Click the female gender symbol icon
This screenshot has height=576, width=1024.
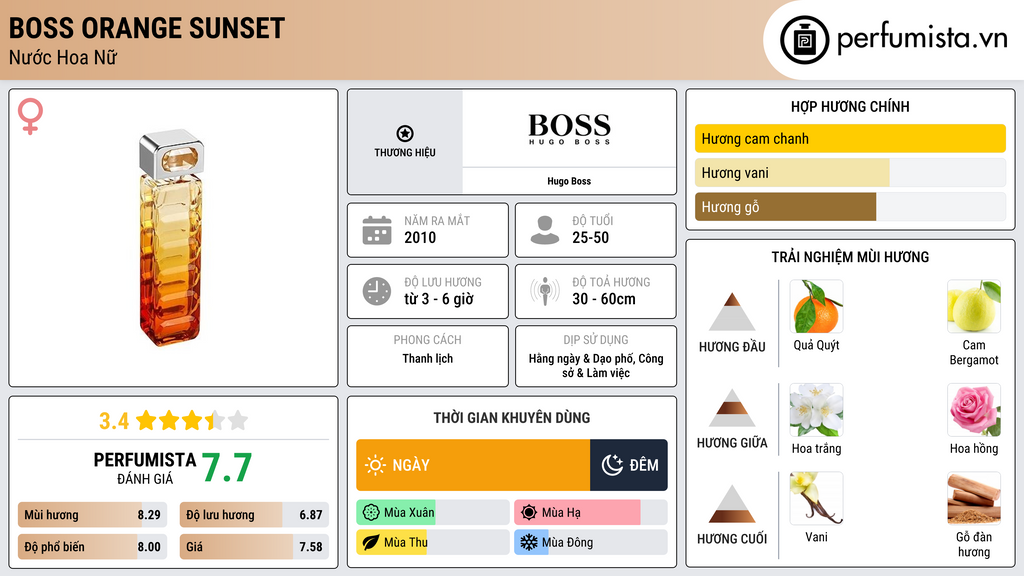click(x=30, y=116)
